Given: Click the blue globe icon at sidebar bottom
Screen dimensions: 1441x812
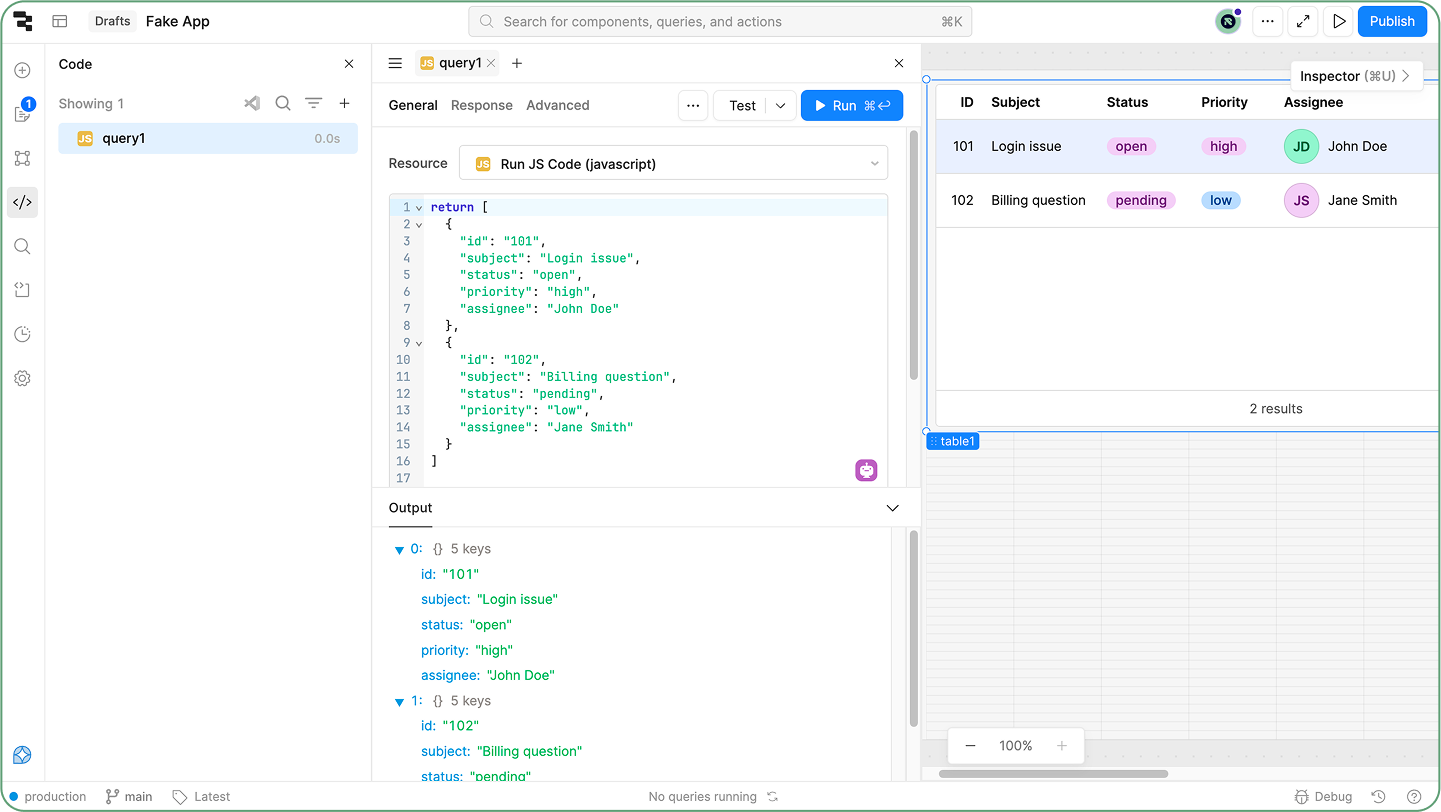Looking at the screenshot, I should (x=22, y=755).
